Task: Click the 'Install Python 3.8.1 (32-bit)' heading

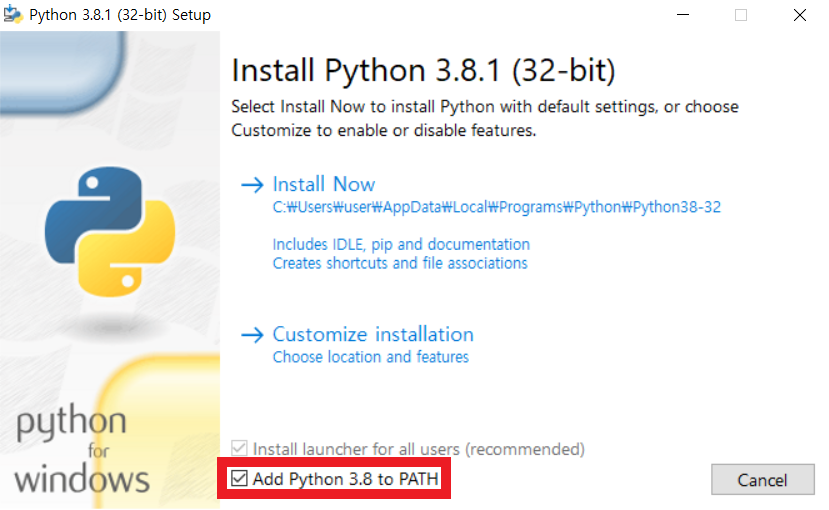Action: coord(423,70)
